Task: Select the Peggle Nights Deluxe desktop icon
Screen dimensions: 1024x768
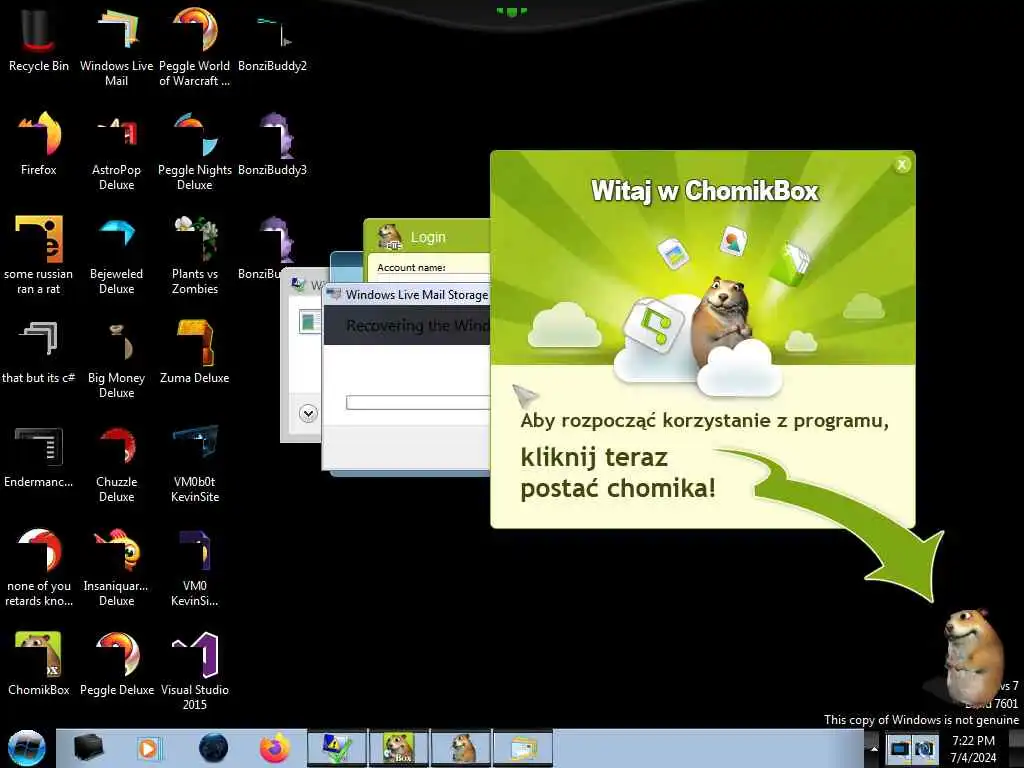Action: click(194, 151)
